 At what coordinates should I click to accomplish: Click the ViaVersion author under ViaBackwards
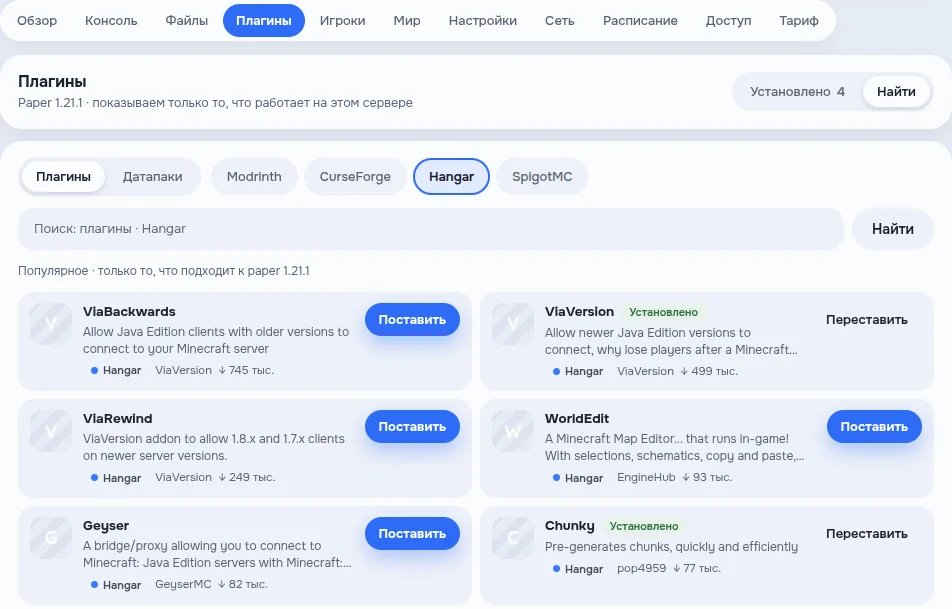point(183,370)
